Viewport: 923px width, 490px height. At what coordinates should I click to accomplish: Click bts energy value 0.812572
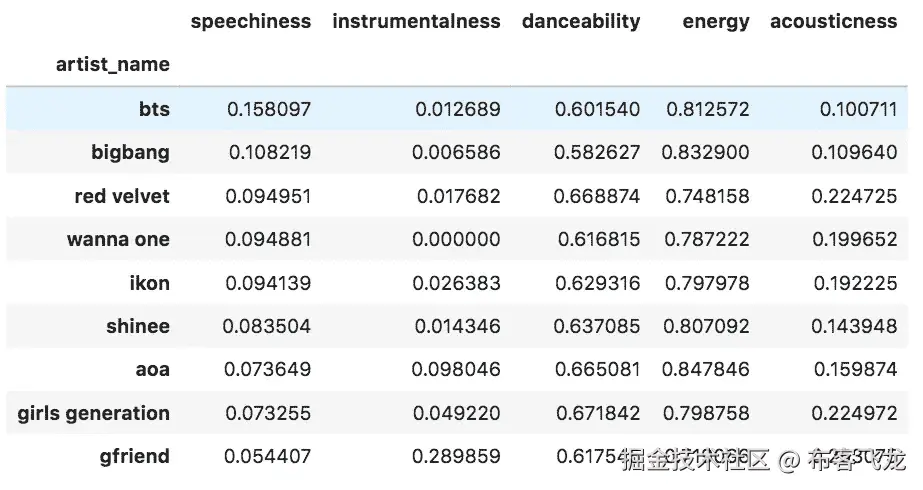[705, 109]
